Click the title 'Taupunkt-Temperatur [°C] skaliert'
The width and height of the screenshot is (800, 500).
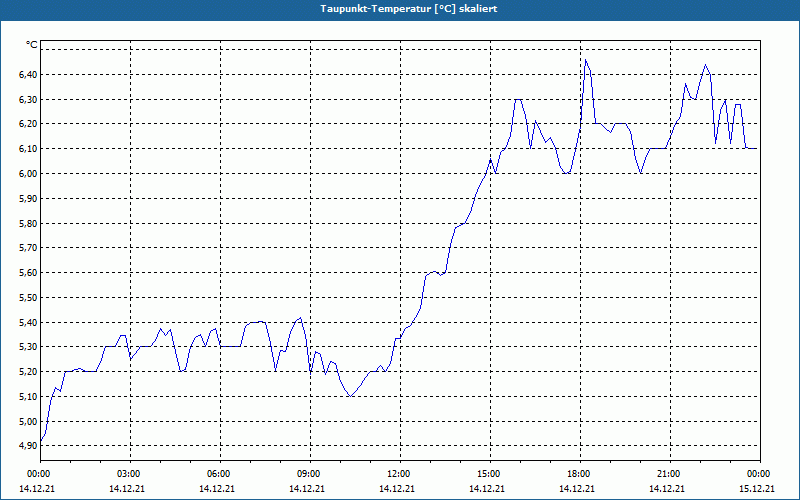coord(408,9)
